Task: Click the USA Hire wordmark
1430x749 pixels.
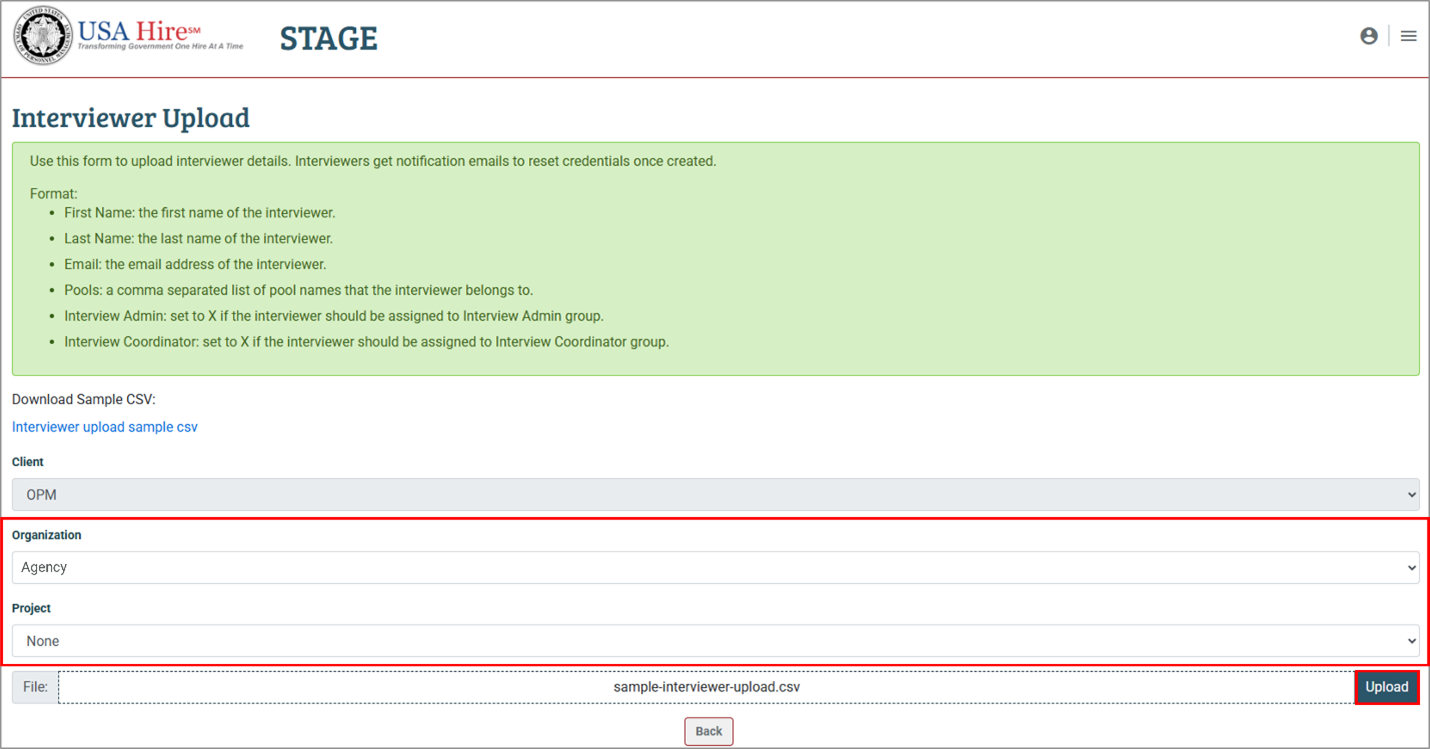Action: tap(160, 34)
